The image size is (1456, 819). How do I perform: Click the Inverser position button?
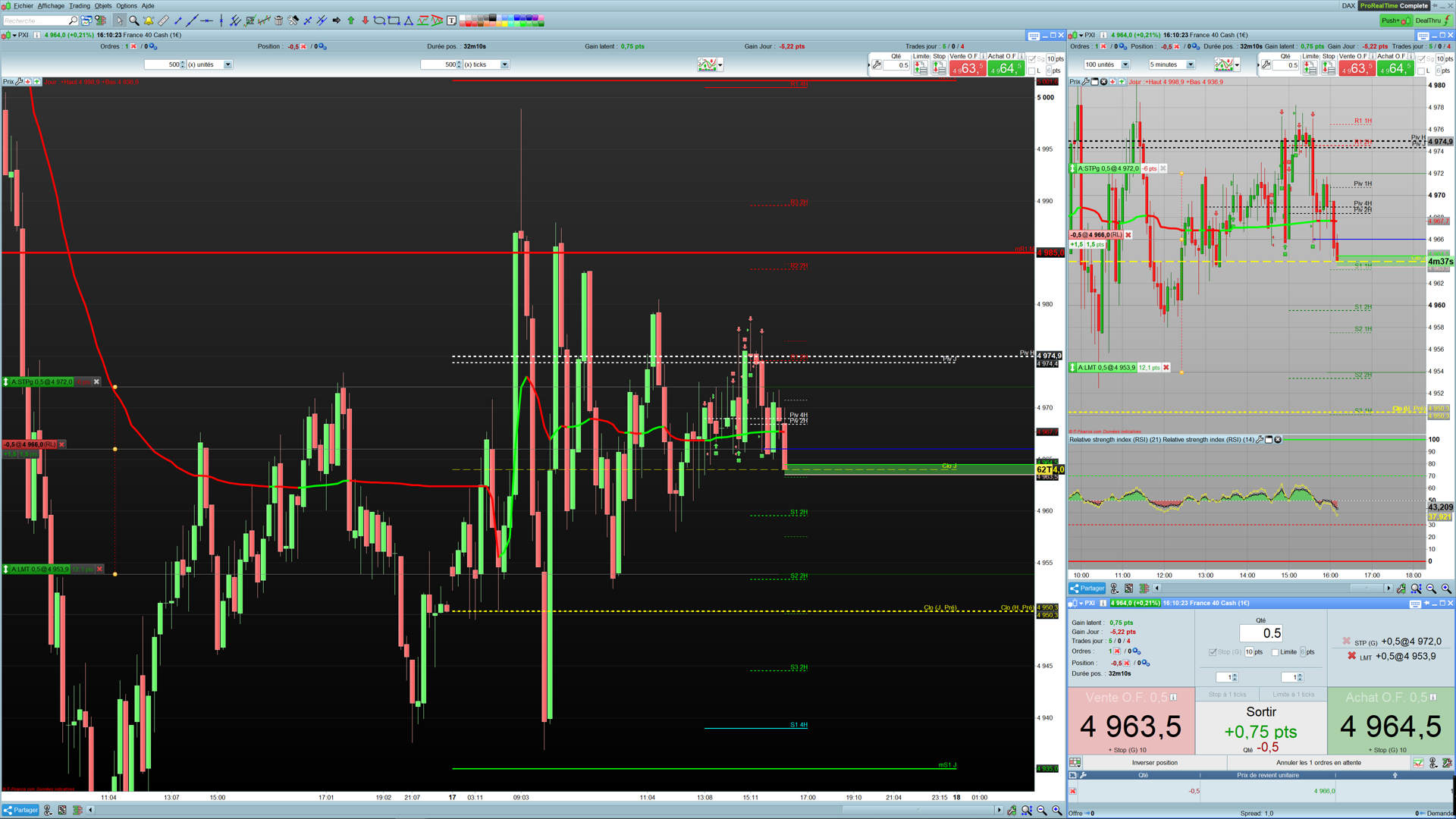(1154, 763)
